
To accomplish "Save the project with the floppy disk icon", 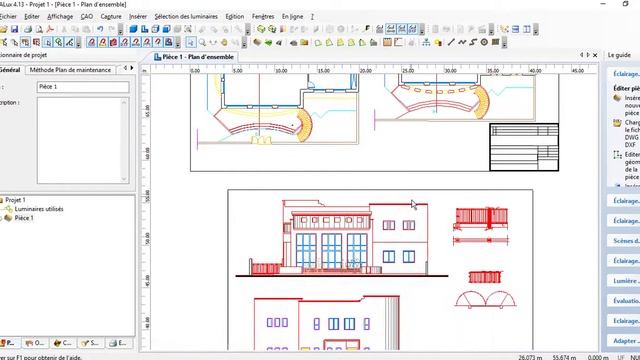I will [14, 29].
